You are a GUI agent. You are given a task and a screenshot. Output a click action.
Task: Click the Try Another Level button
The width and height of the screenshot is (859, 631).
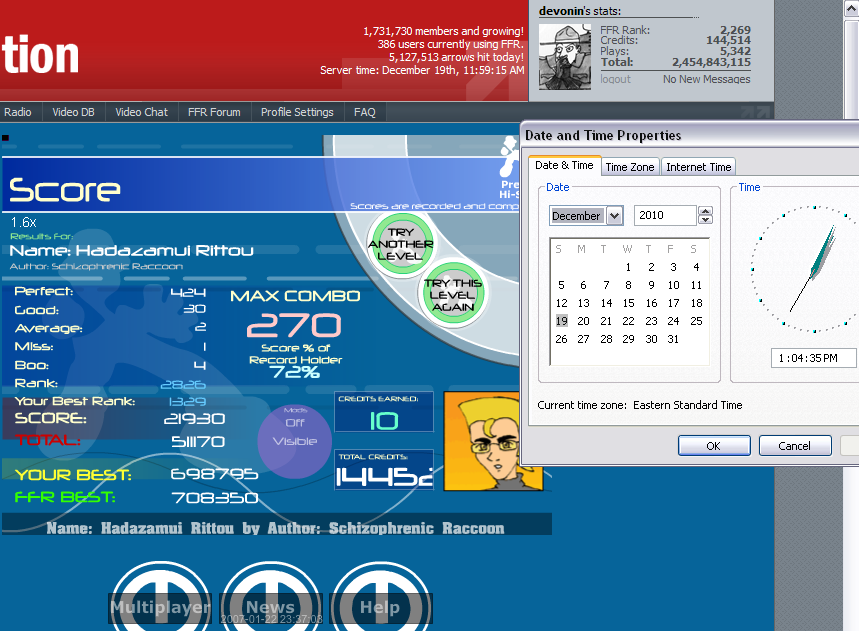click(x=400, y=239)
